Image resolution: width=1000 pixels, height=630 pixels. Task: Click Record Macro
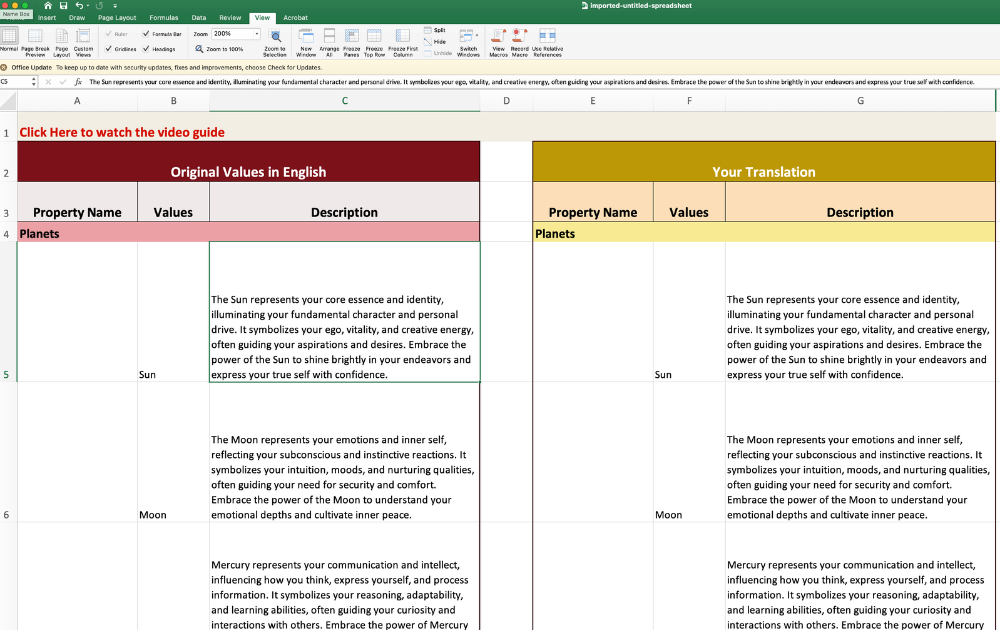[x=520, y=43]
